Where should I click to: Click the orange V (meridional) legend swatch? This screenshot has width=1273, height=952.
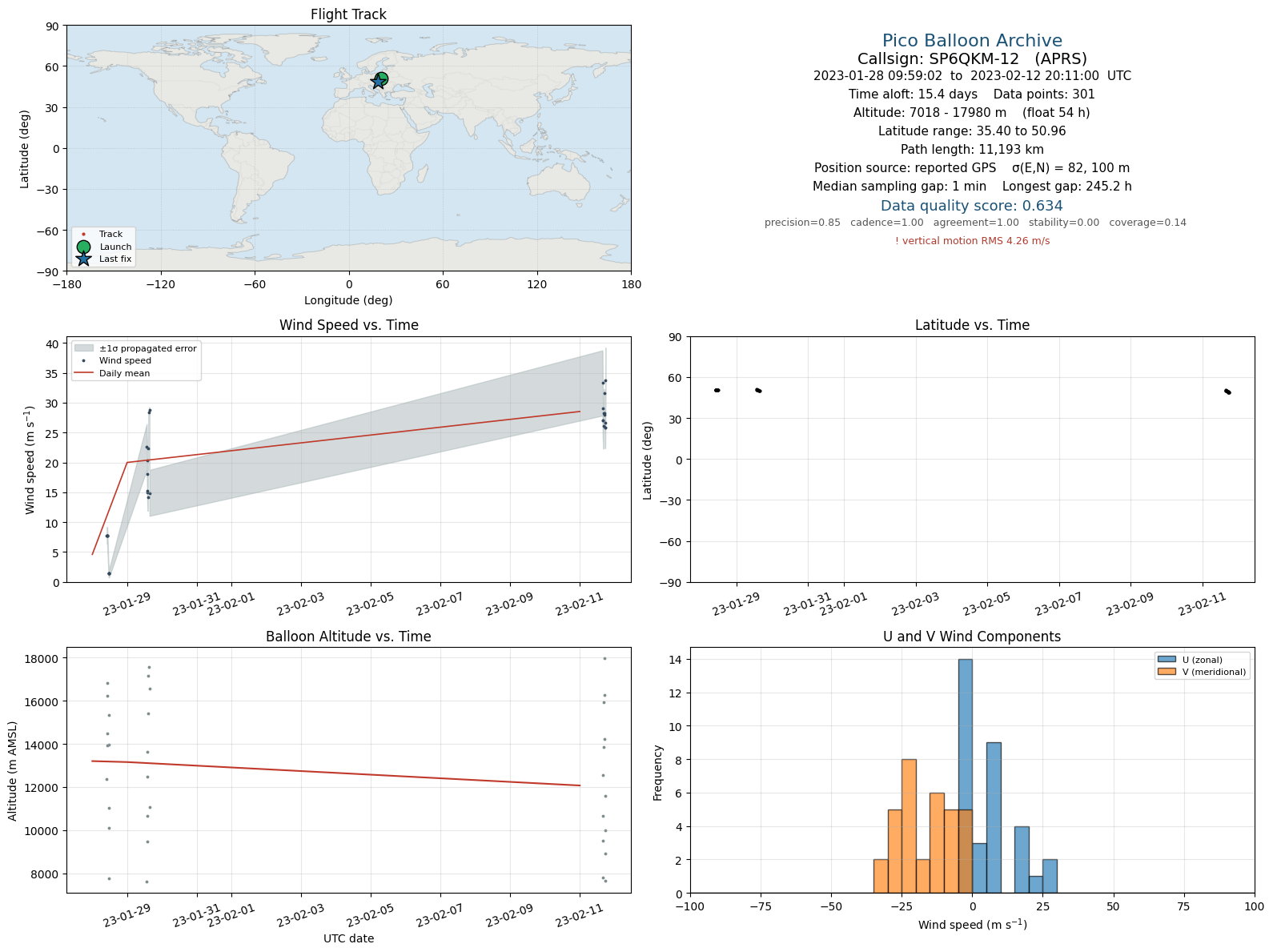point(1167,672)
